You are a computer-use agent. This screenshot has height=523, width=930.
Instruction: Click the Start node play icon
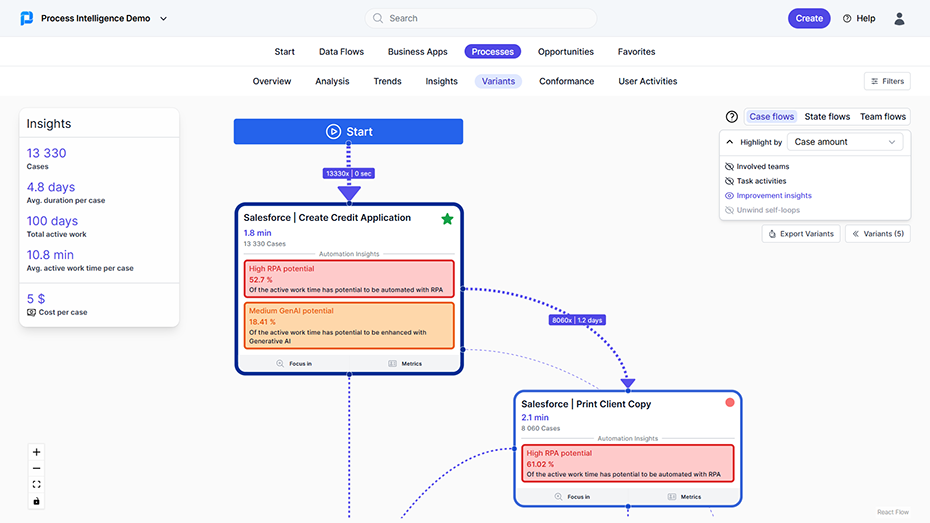click(333, 132)
